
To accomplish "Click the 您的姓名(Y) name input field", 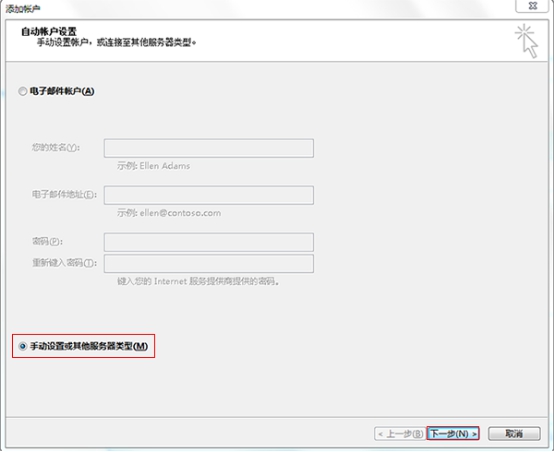I will click(x=208, y=148).
